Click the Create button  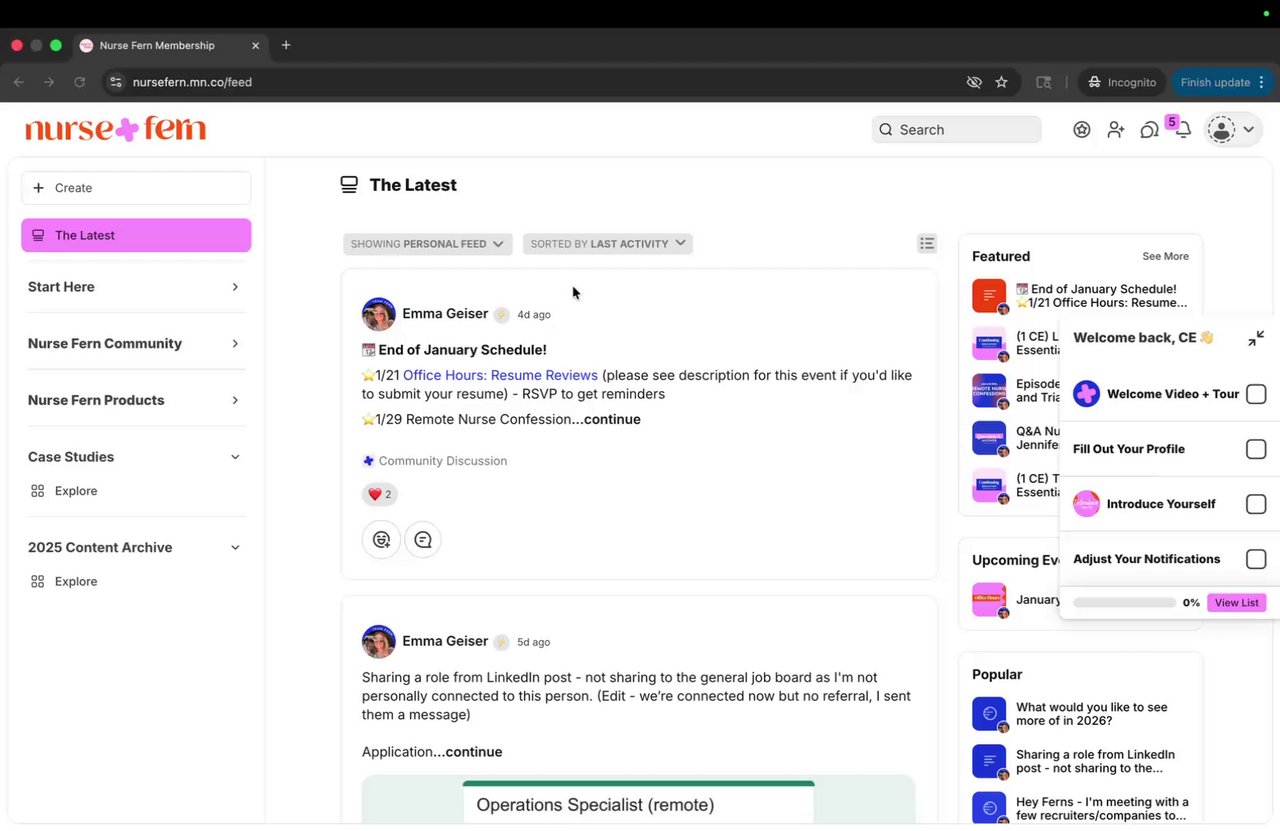point(136,188)
